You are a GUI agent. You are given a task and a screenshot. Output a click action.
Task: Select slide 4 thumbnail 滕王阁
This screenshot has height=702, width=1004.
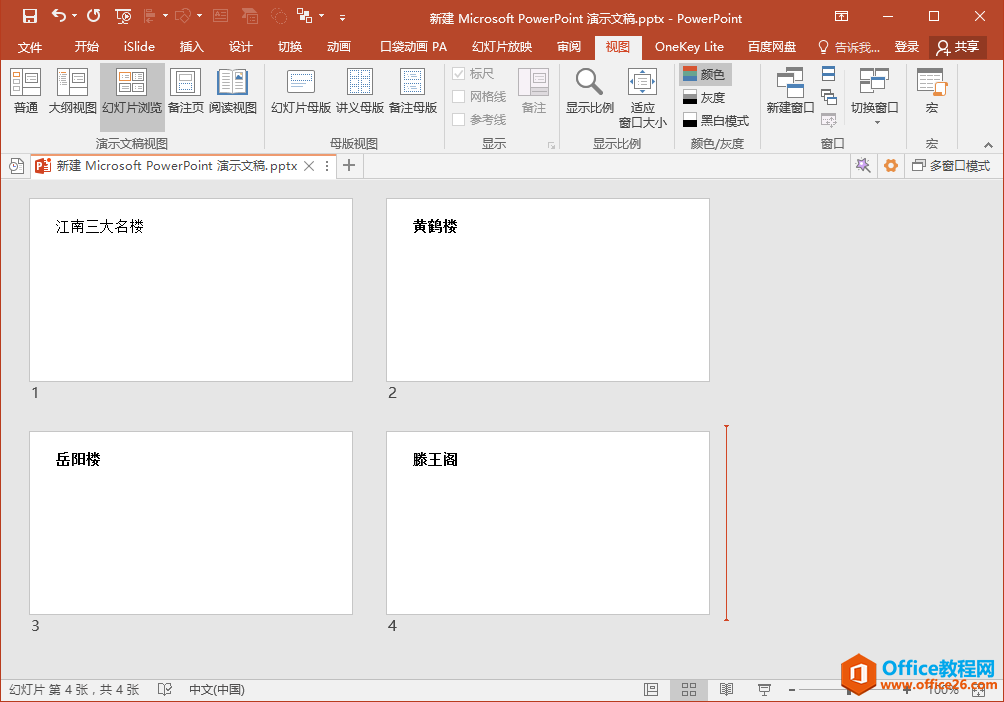pyautogui.click(x=547, y=523)
